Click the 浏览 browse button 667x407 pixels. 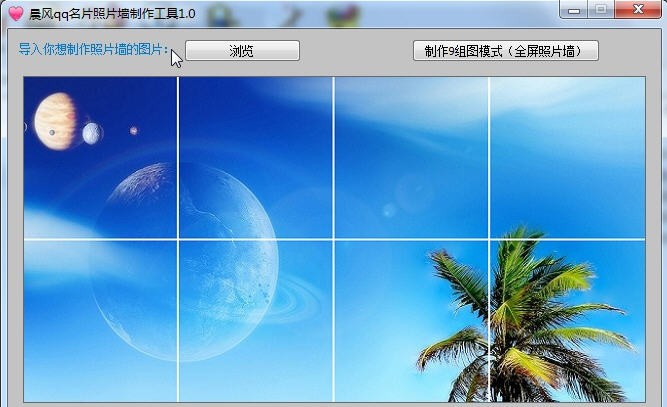[242, 51]
